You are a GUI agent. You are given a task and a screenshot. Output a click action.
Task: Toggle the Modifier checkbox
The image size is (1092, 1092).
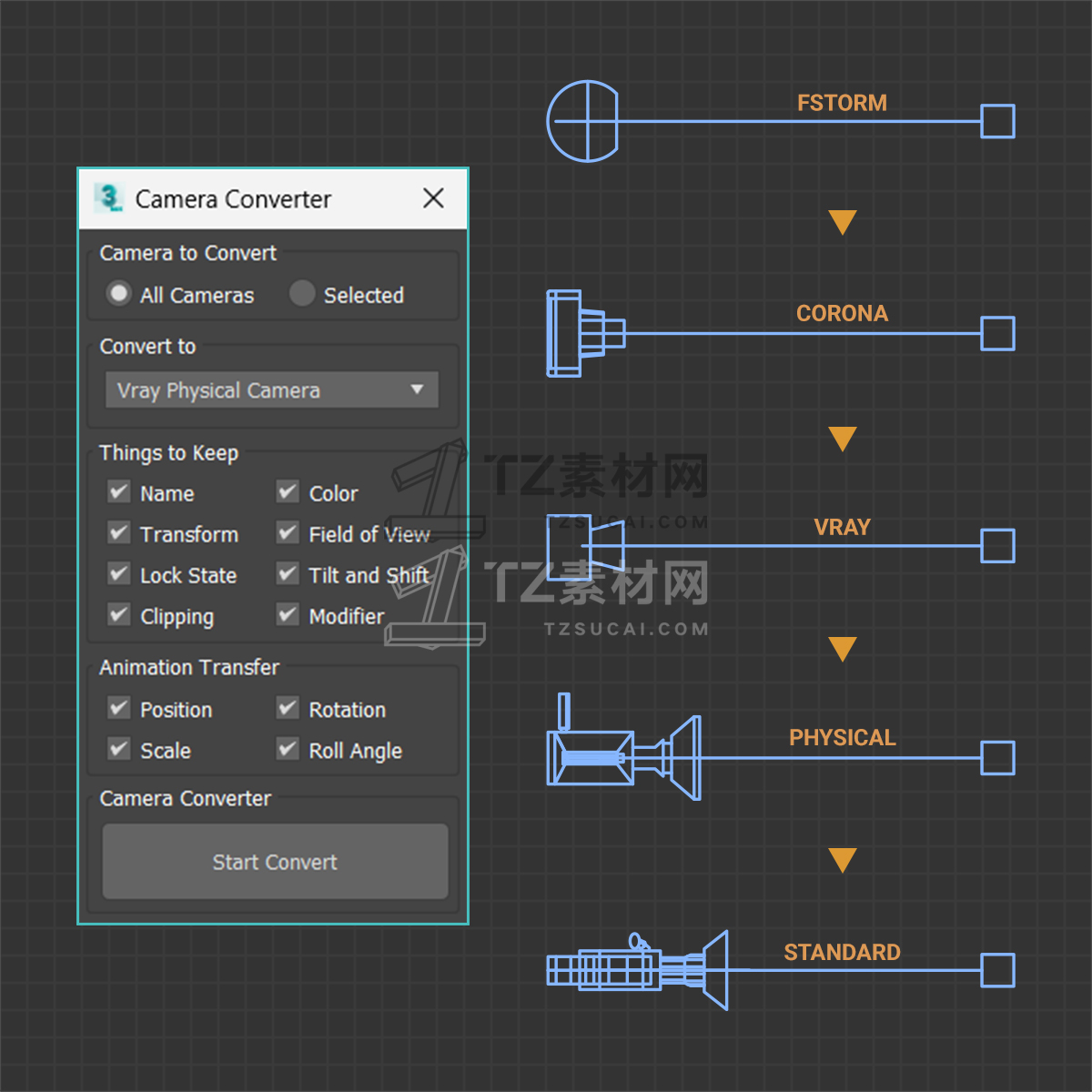288,615
